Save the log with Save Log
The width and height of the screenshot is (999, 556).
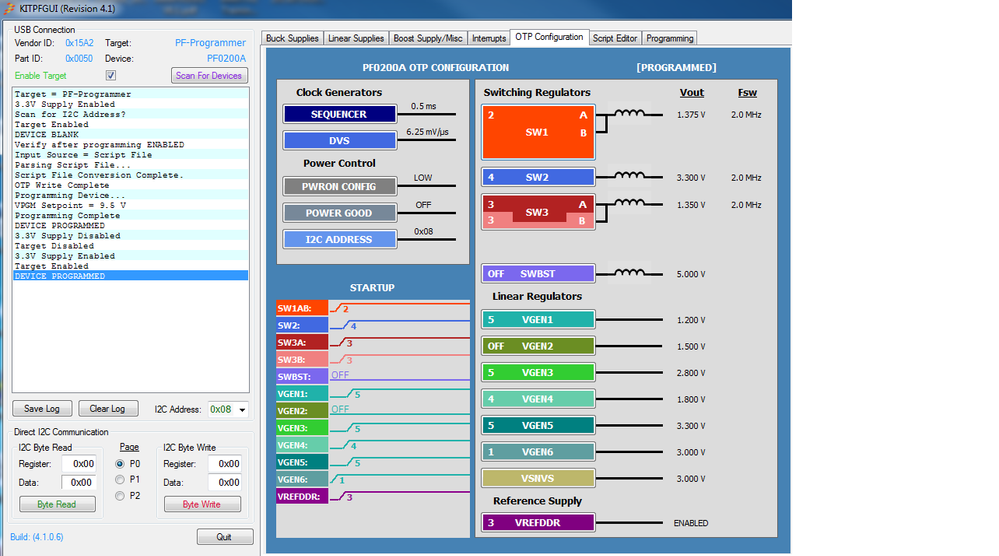tap(42, 409)
